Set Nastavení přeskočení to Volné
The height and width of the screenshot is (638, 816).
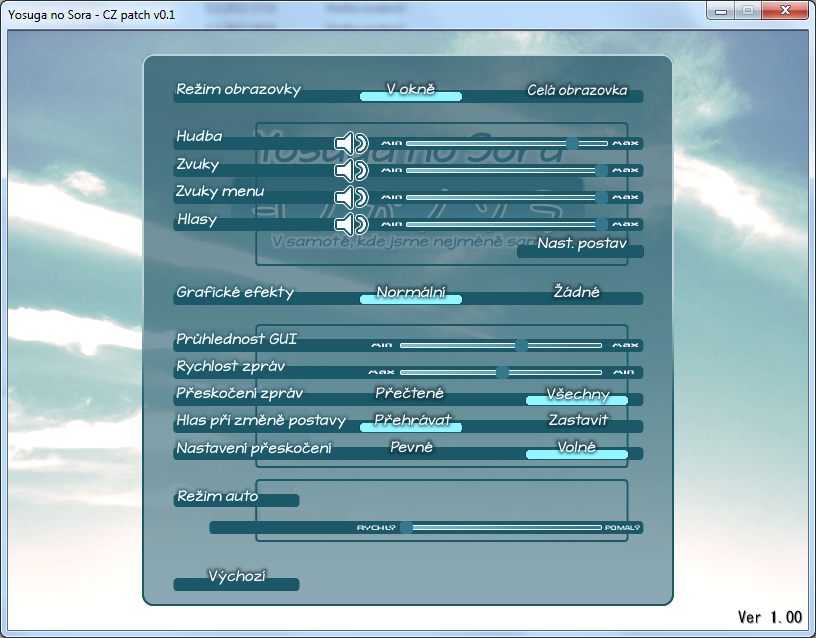click(577, 450)
